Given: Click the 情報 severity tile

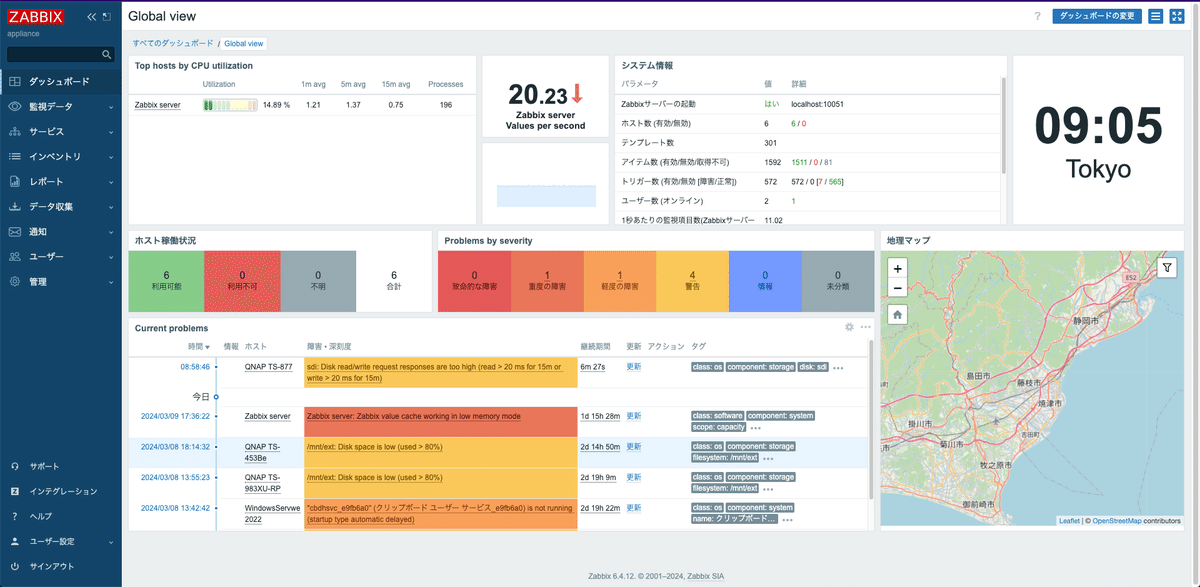Looking at the screenshot, I should pyautogui.click(x=765, y=280).
